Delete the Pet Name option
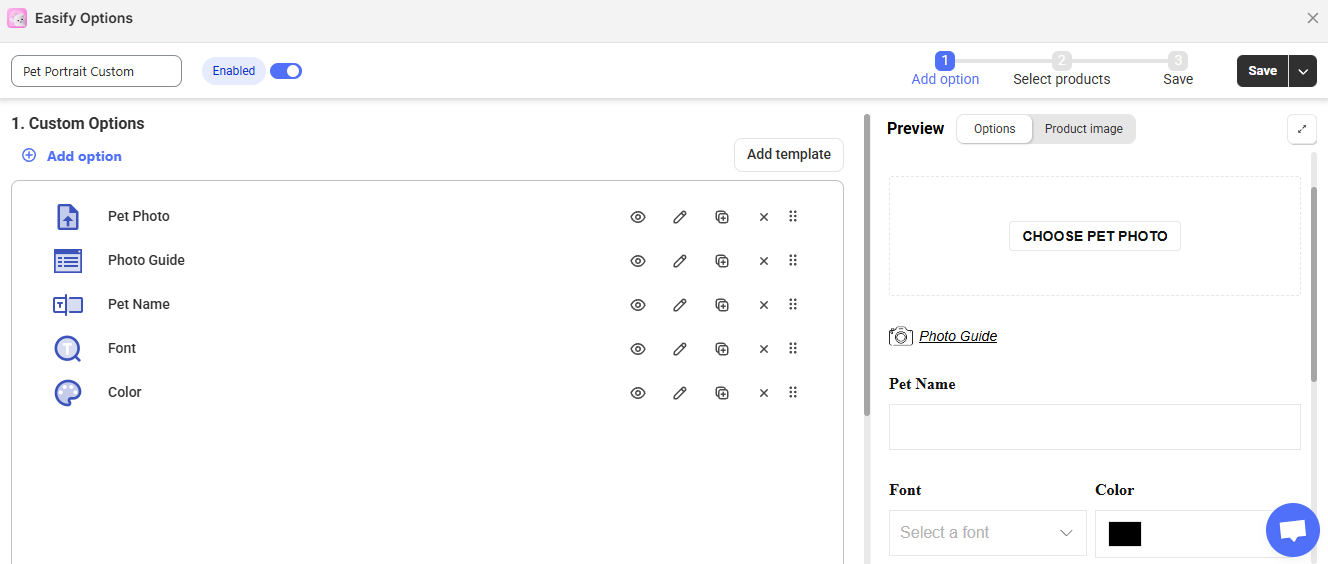 point(764,305)
